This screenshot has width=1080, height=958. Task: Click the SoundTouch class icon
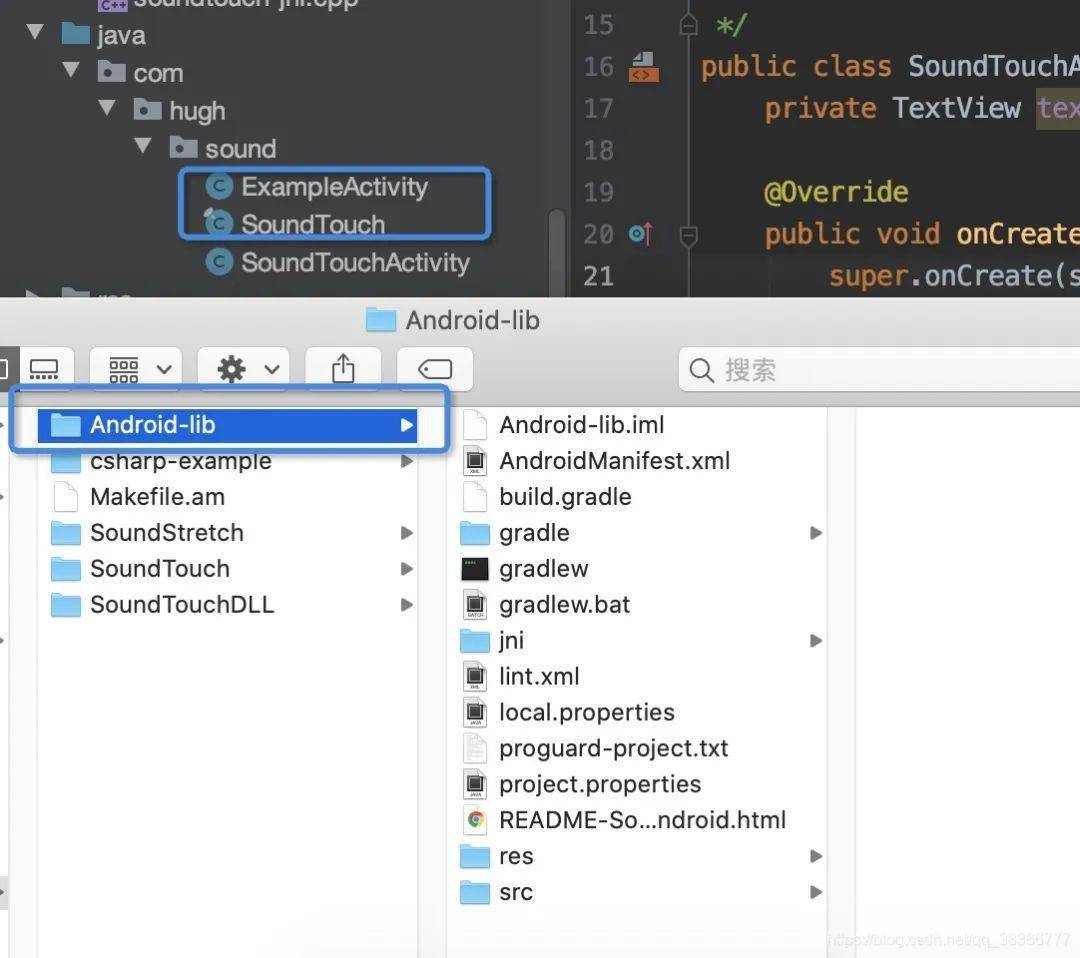pos(218,224)
